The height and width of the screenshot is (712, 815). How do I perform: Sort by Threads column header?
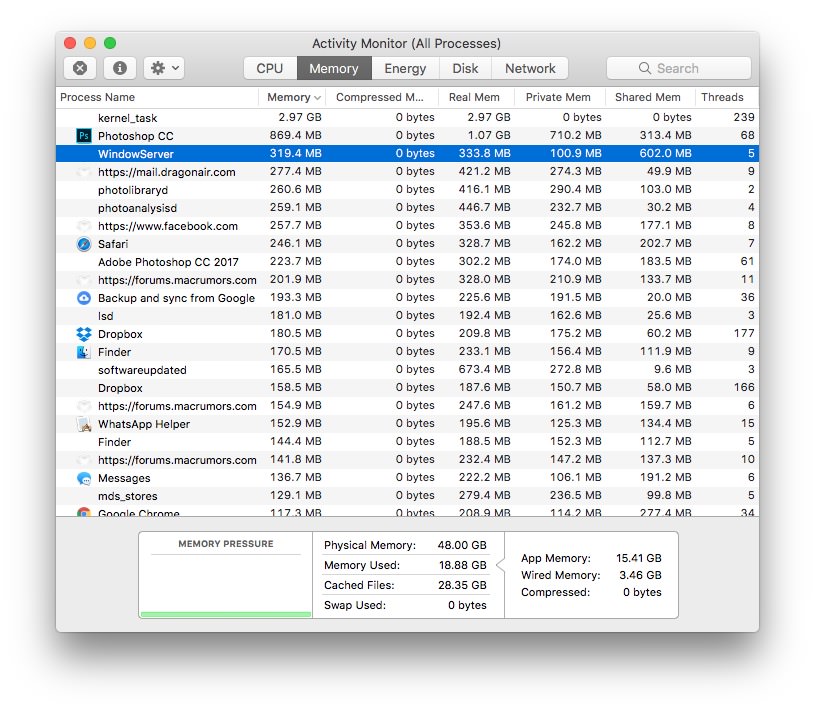(727, 97)
